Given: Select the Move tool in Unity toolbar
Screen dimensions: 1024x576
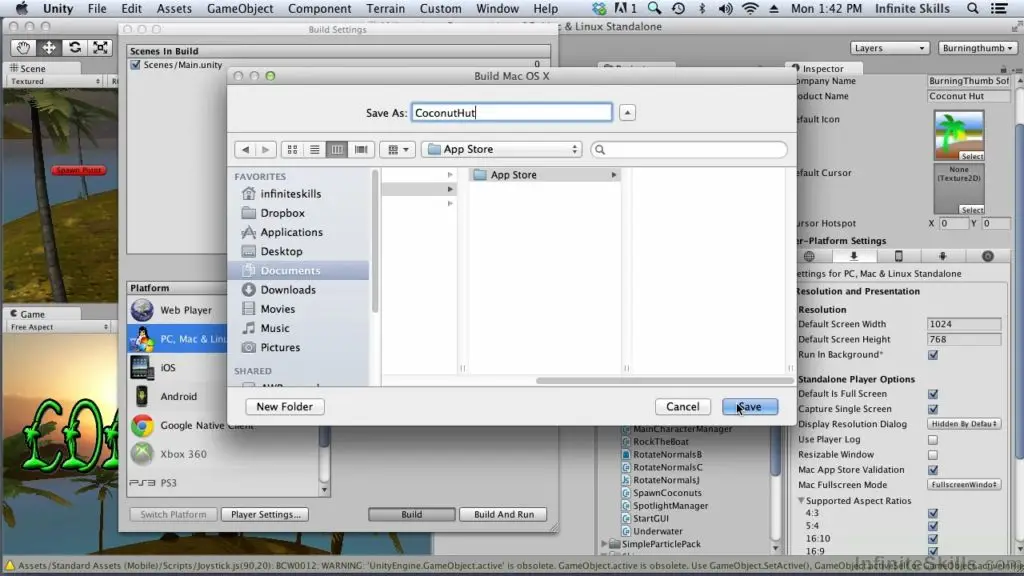Looking at the screenshot, I should click(x=49, y=48).
